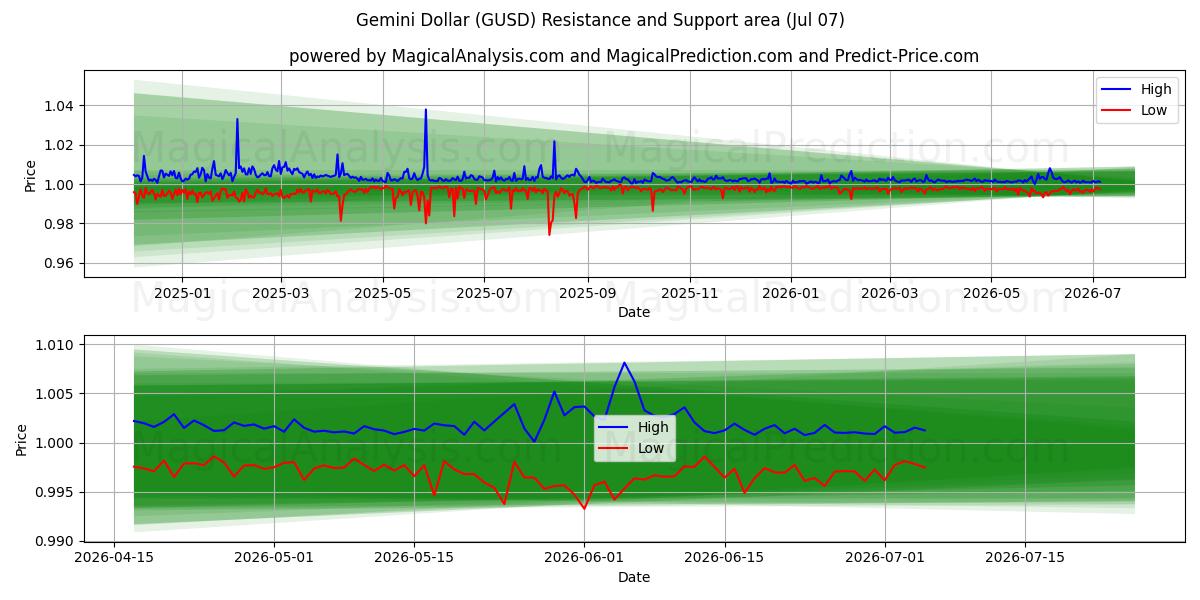This screenshot has height=600, width=1200.
Task: Click the 1.010 price tick on bottom chart
Action: (x=57, y=345)
